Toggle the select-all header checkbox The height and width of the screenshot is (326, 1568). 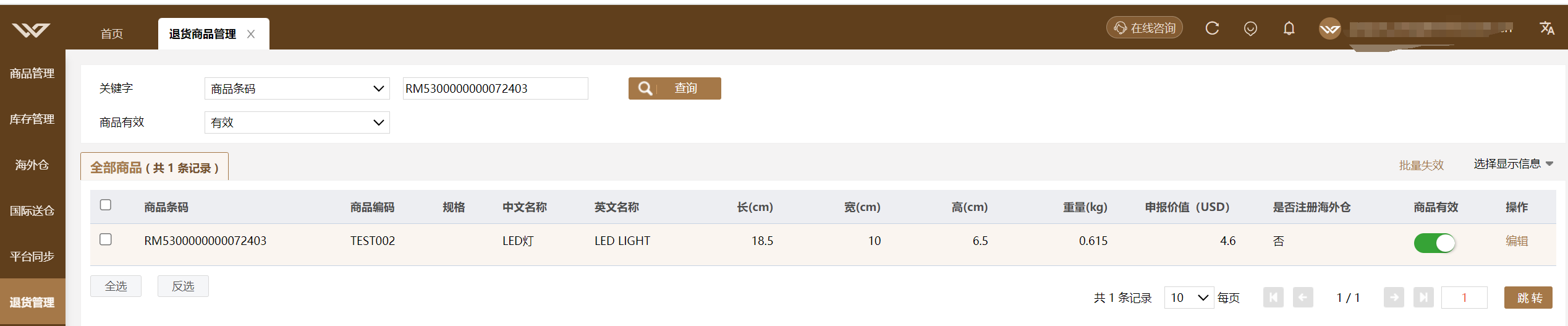pos(106,205)
